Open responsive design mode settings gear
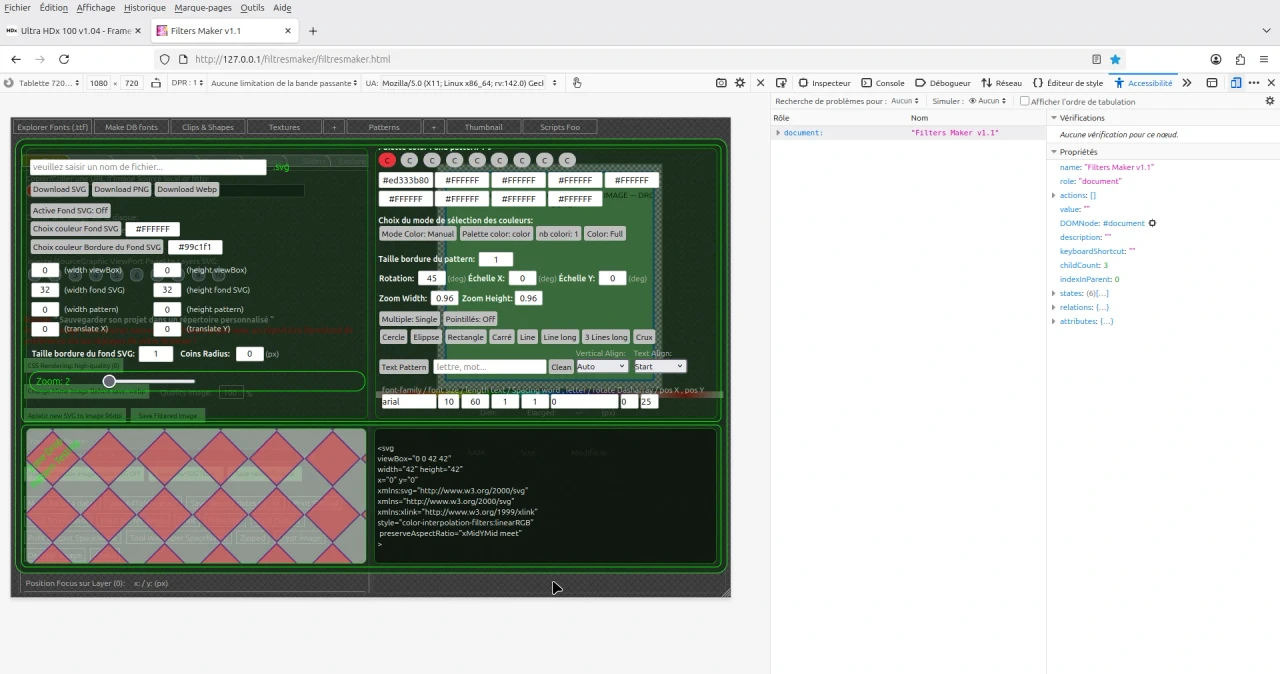This screenshot has height=674, width=1280. click(x=740, y=83)
